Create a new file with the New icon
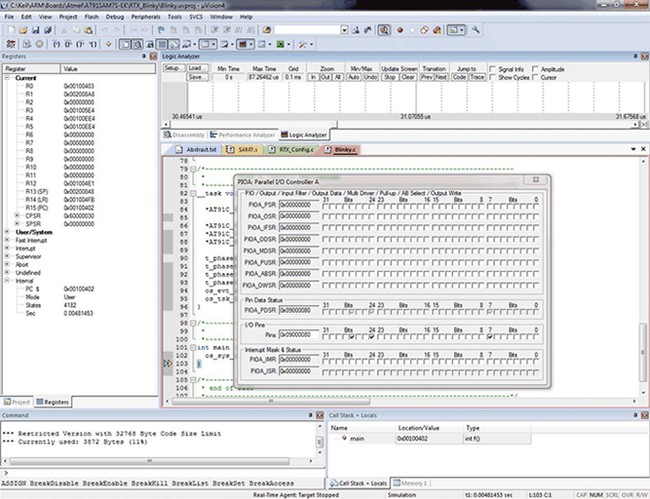650x499 pixels. 11,30
